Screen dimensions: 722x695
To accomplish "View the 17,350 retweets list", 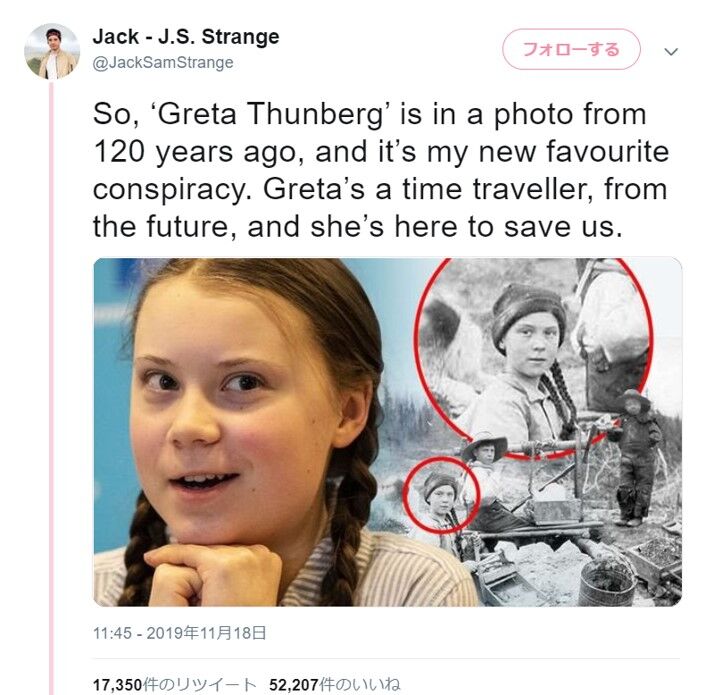I will [x=175, y=684].
